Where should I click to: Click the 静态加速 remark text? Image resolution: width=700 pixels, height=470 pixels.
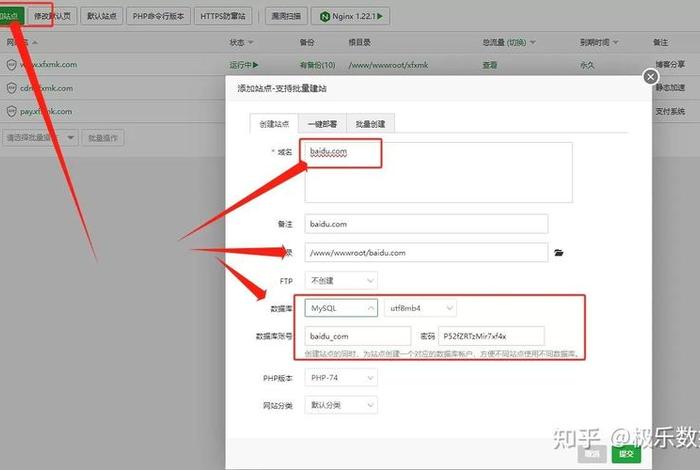click(670, 87)
